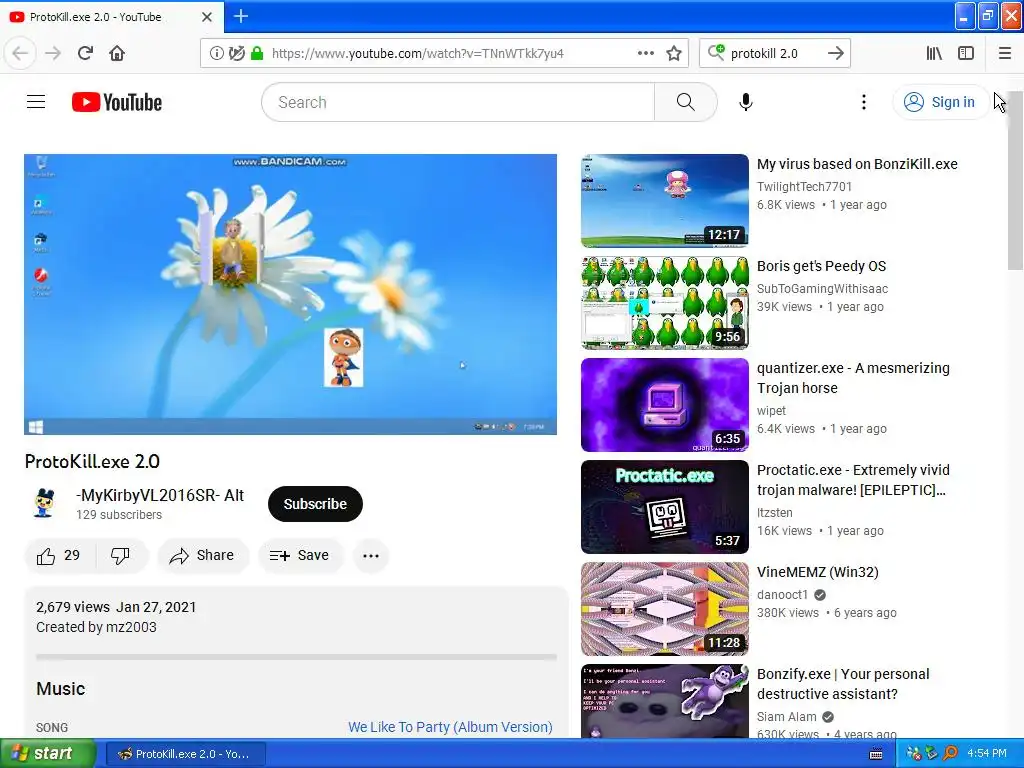1024x768 pixels.
Task: Open the -MyKirbyVL2016SR- Alt channel name link
Action: pos(160,496)
